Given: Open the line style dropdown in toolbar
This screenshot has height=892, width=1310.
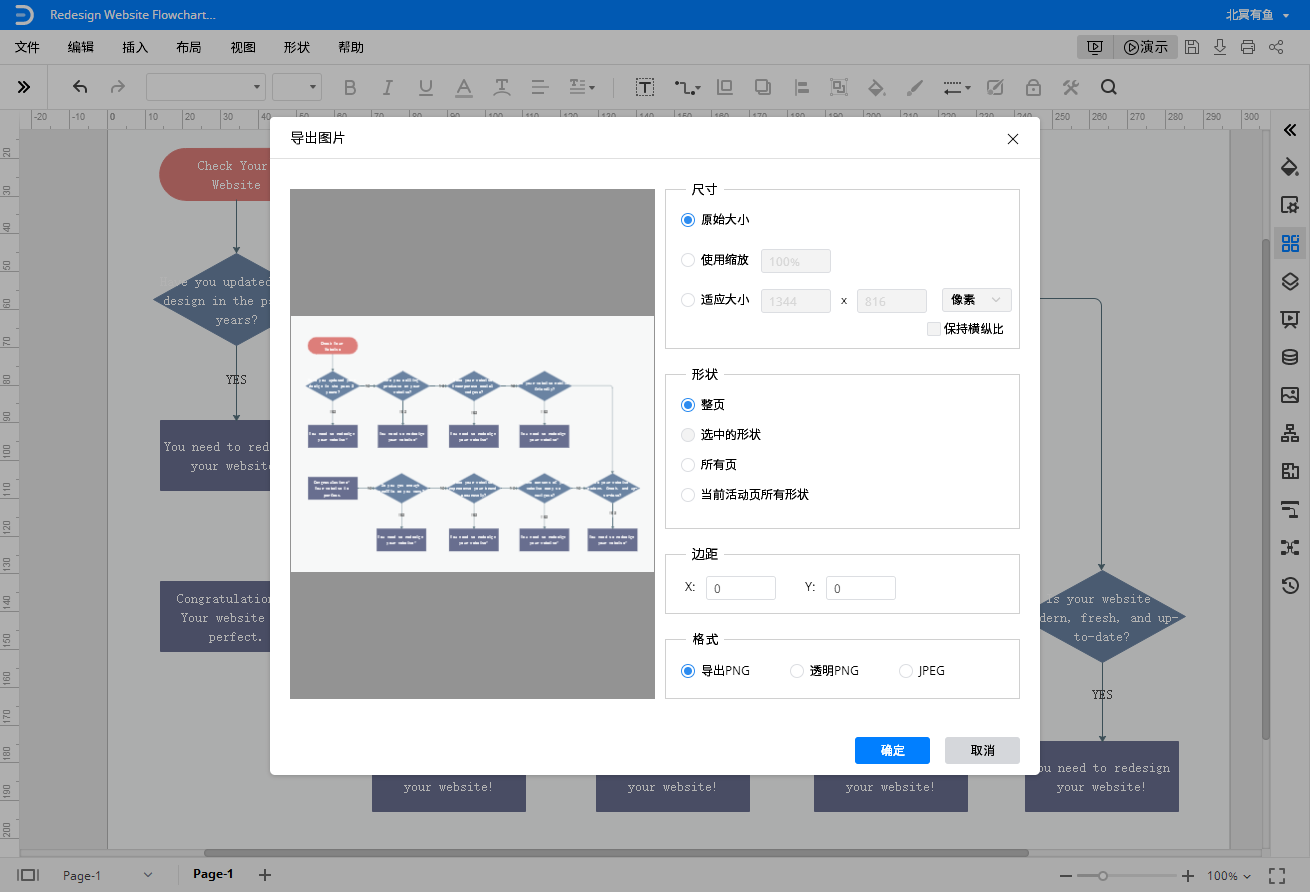Looking at the screenshot, I should [957, 87].
